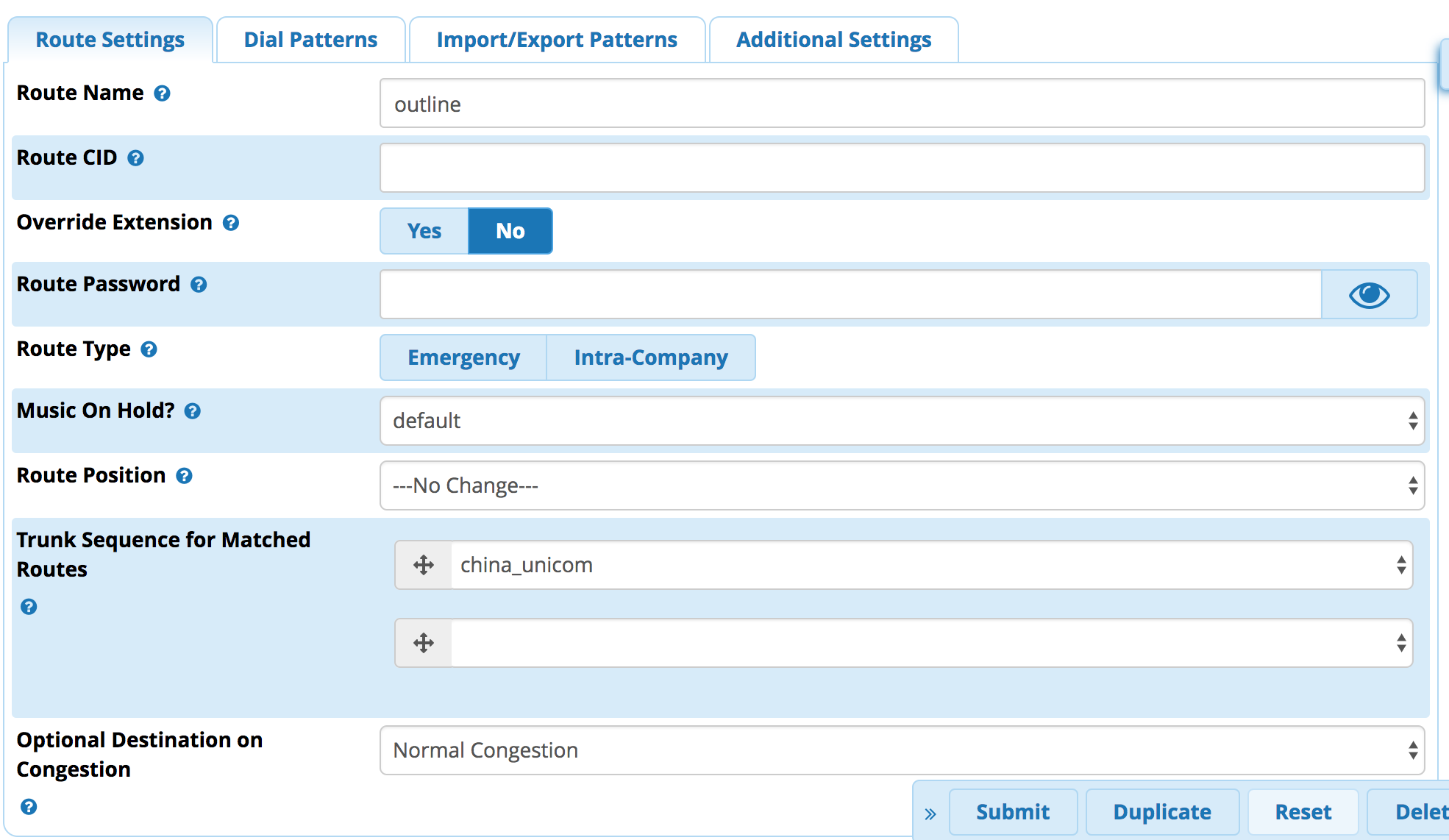Click Submit to save route settings
This screenshot has width=1449, height=840.
tap(1011, 811)
